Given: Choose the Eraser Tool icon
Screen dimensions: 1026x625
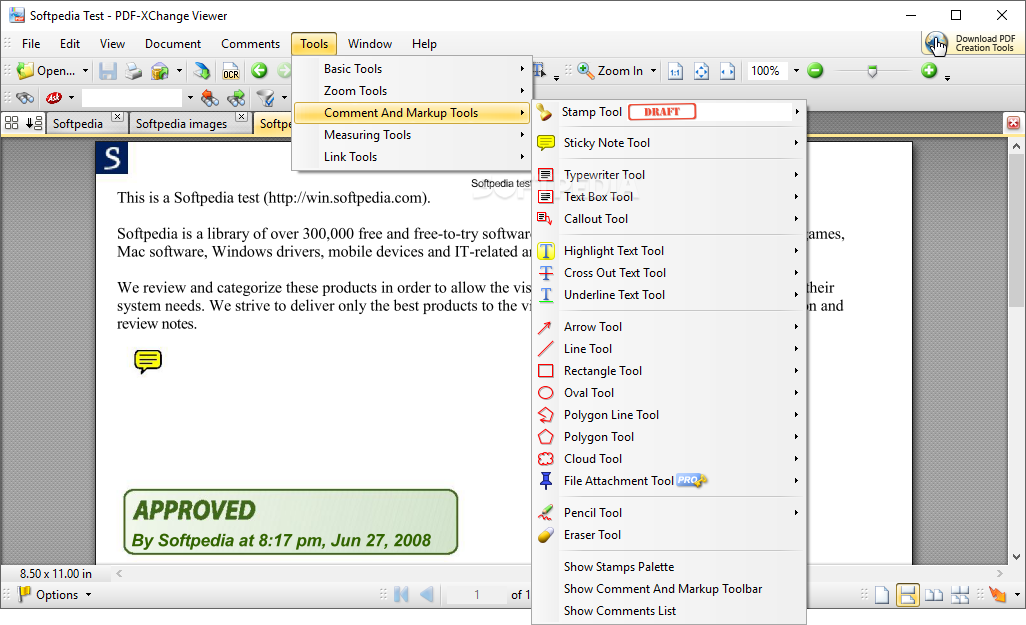Looking at the screenshot, I should coord(545,535).
